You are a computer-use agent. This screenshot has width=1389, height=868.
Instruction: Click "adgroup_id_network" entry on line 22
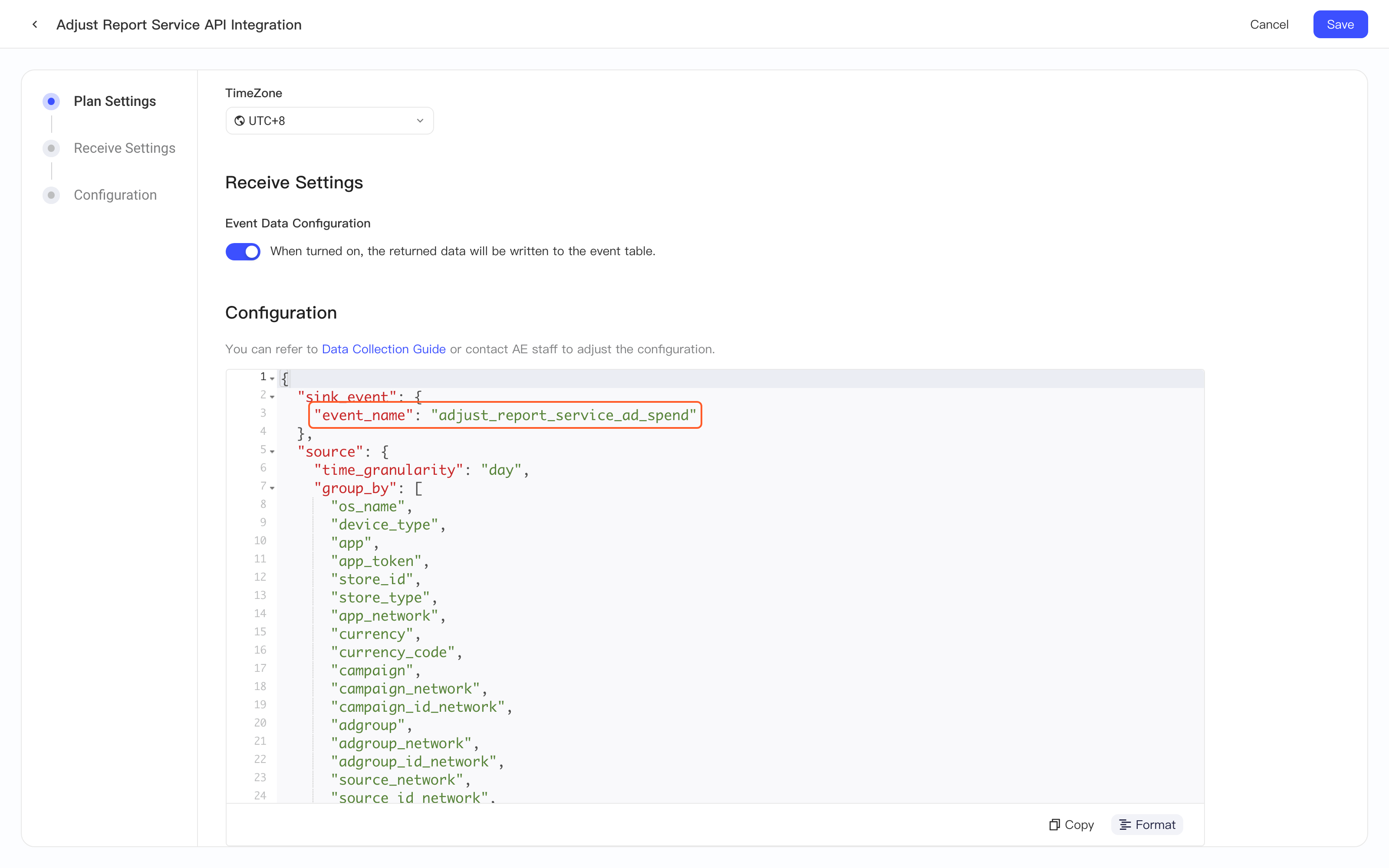414,762
